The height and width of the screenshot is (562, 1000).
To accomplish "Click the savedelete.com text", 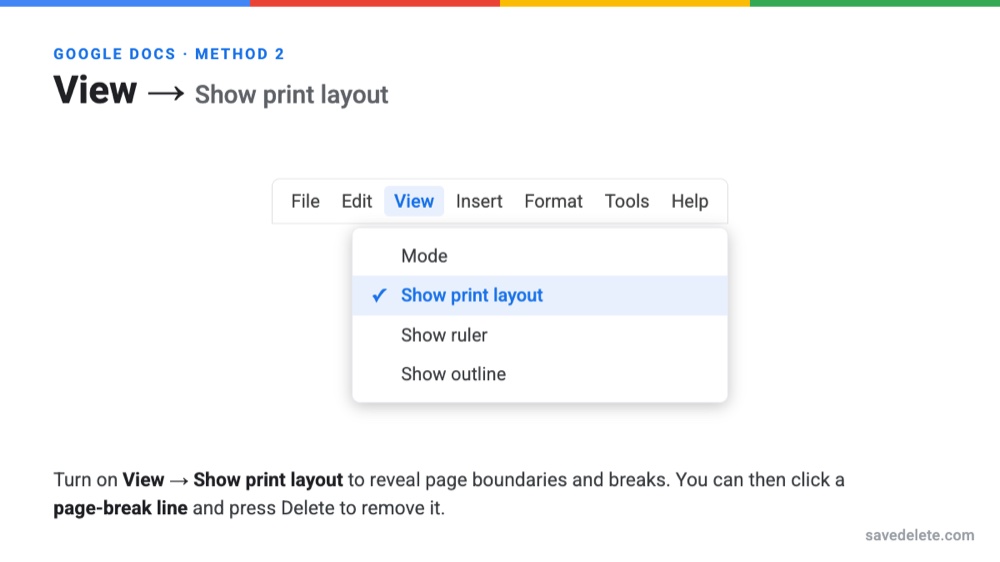I will tap(920, 535).
